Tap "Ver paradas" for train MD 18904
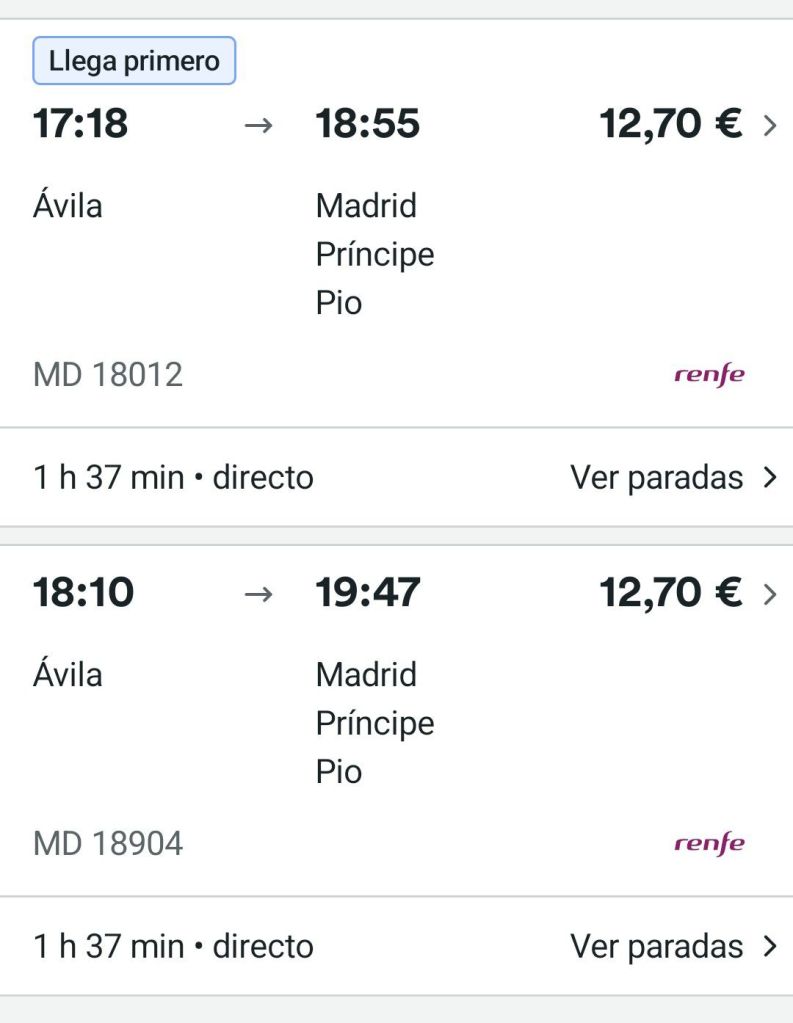Screen dimensions: 793x1023 click(x=657, y=946)
